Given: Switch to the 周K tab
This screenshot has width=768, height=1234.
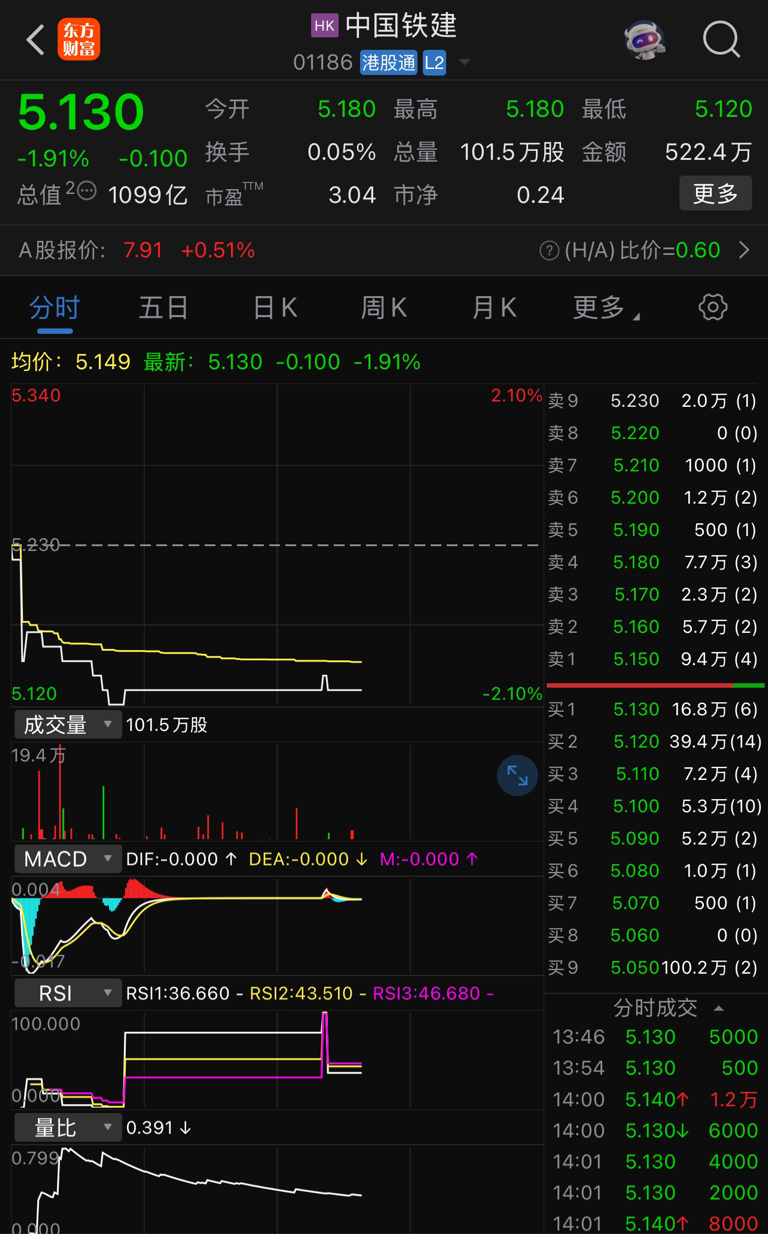Looking at the screenshot, I should pyautogui.click(x=384, y=308).
